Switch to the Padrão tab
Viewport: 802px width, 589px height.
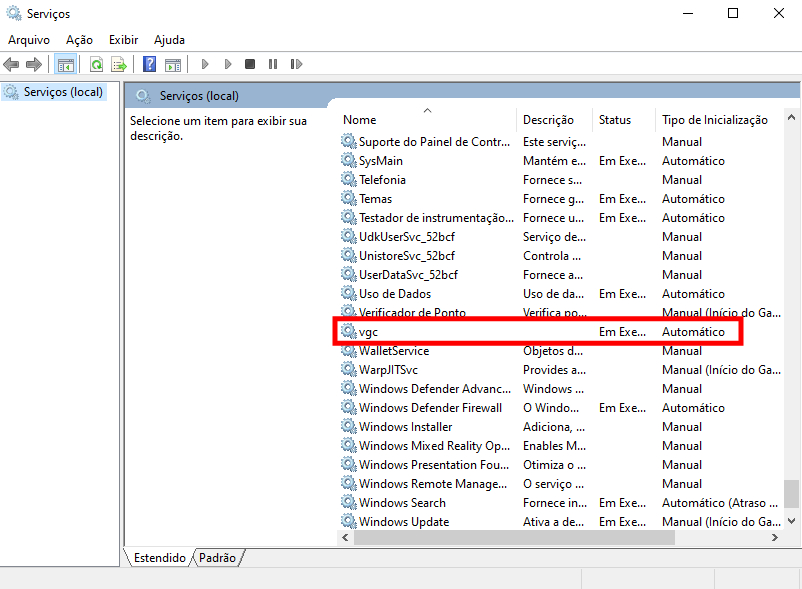point(218,558)
